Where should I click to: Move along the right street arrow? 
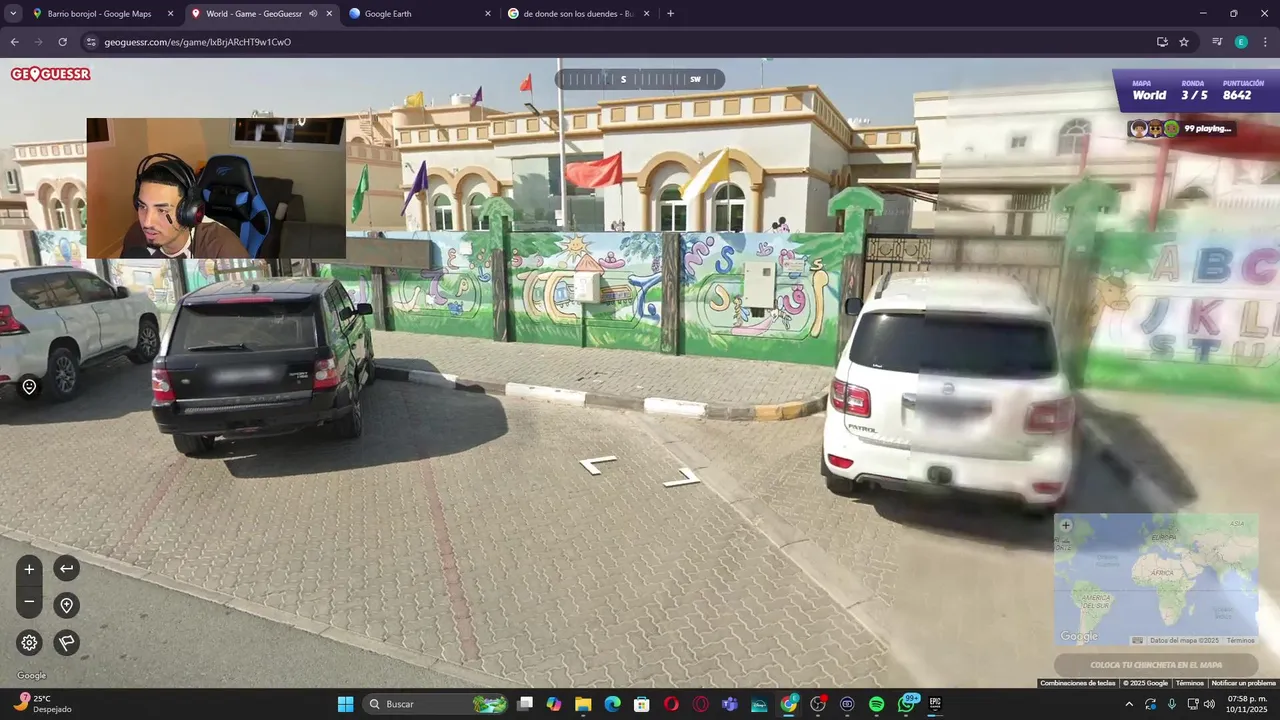pos(682,477)
